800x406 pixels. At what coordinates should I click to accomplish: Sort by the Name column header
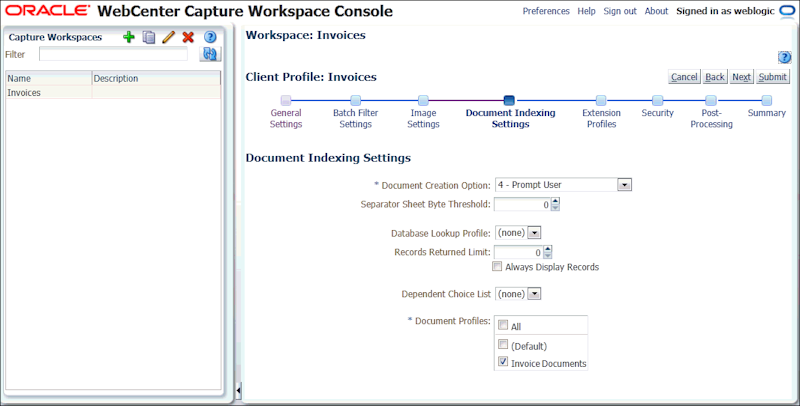pos(49,79)
